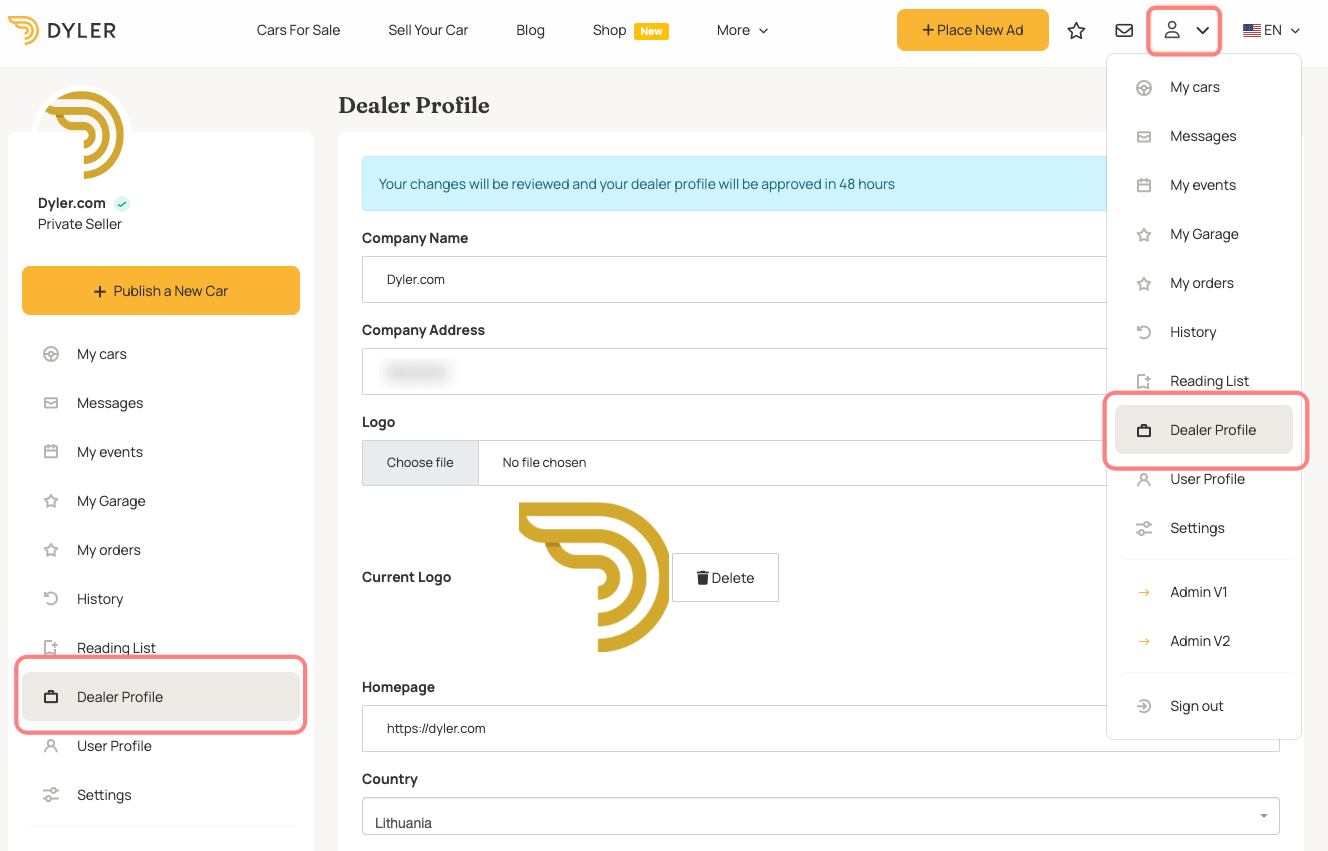The height and width of the screenshot is (851, 1328).
Task: Click star icon beside sidebar My Garage
Action: 51,501
